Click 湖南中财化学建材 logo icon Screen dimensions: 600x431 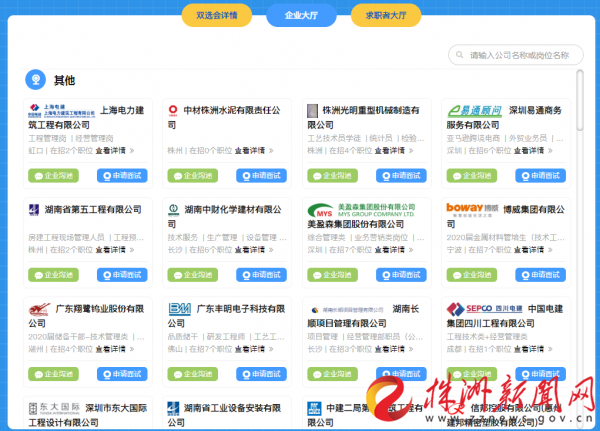[x=173, y=210]
